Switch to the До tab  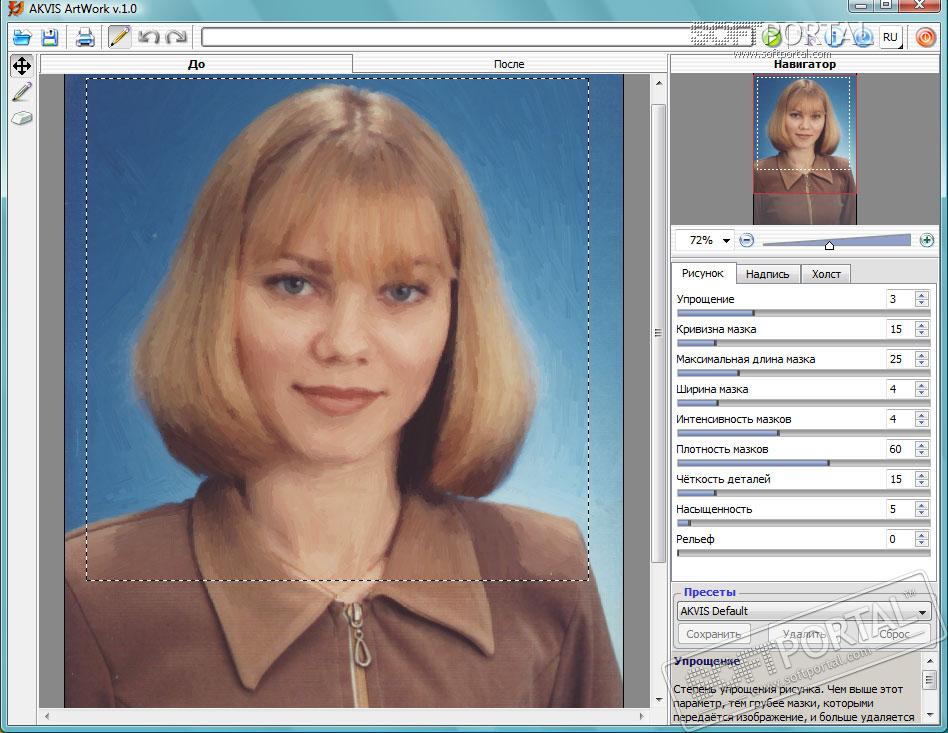pyautogui.click(x=196, y=64)
